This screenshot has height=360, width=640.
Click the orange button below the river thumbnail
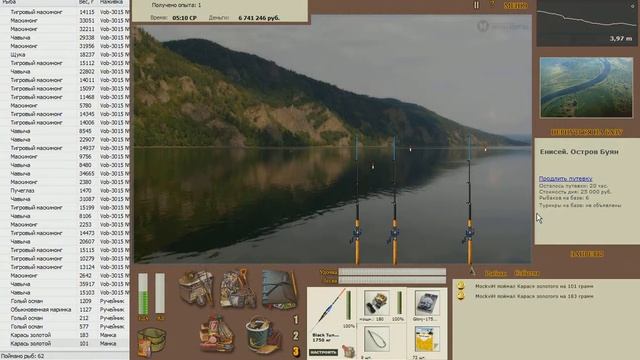pos(587,132)
